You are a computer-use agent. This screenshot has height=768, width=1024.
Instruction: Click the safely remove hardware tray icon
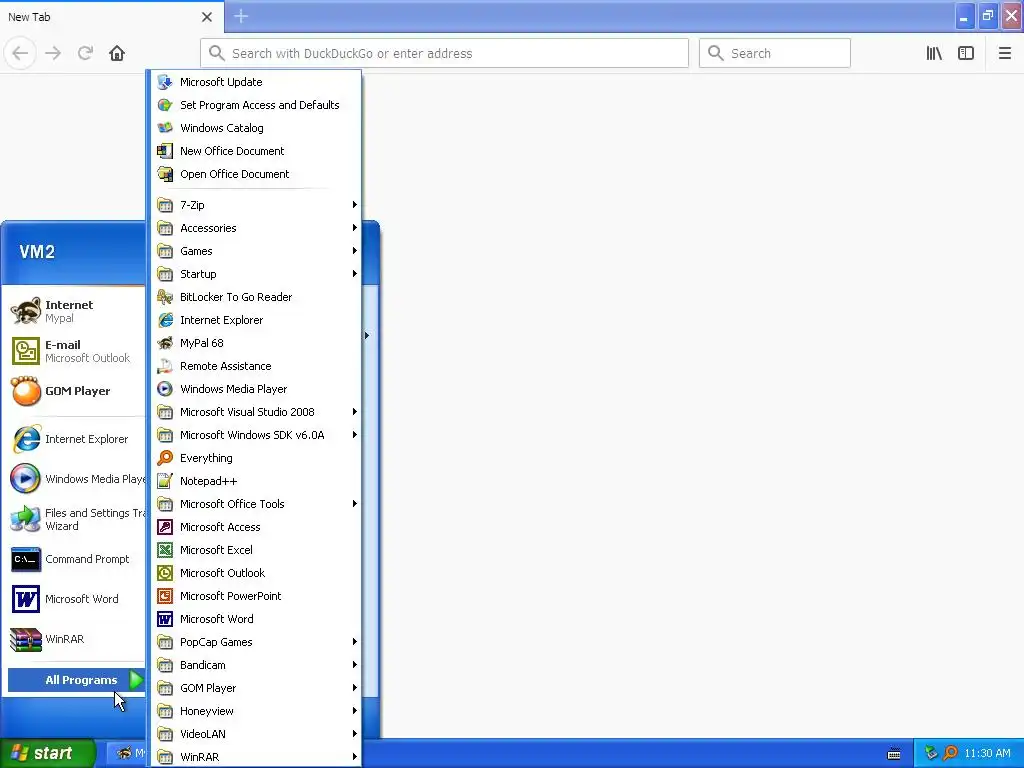(x=931, y=753)
